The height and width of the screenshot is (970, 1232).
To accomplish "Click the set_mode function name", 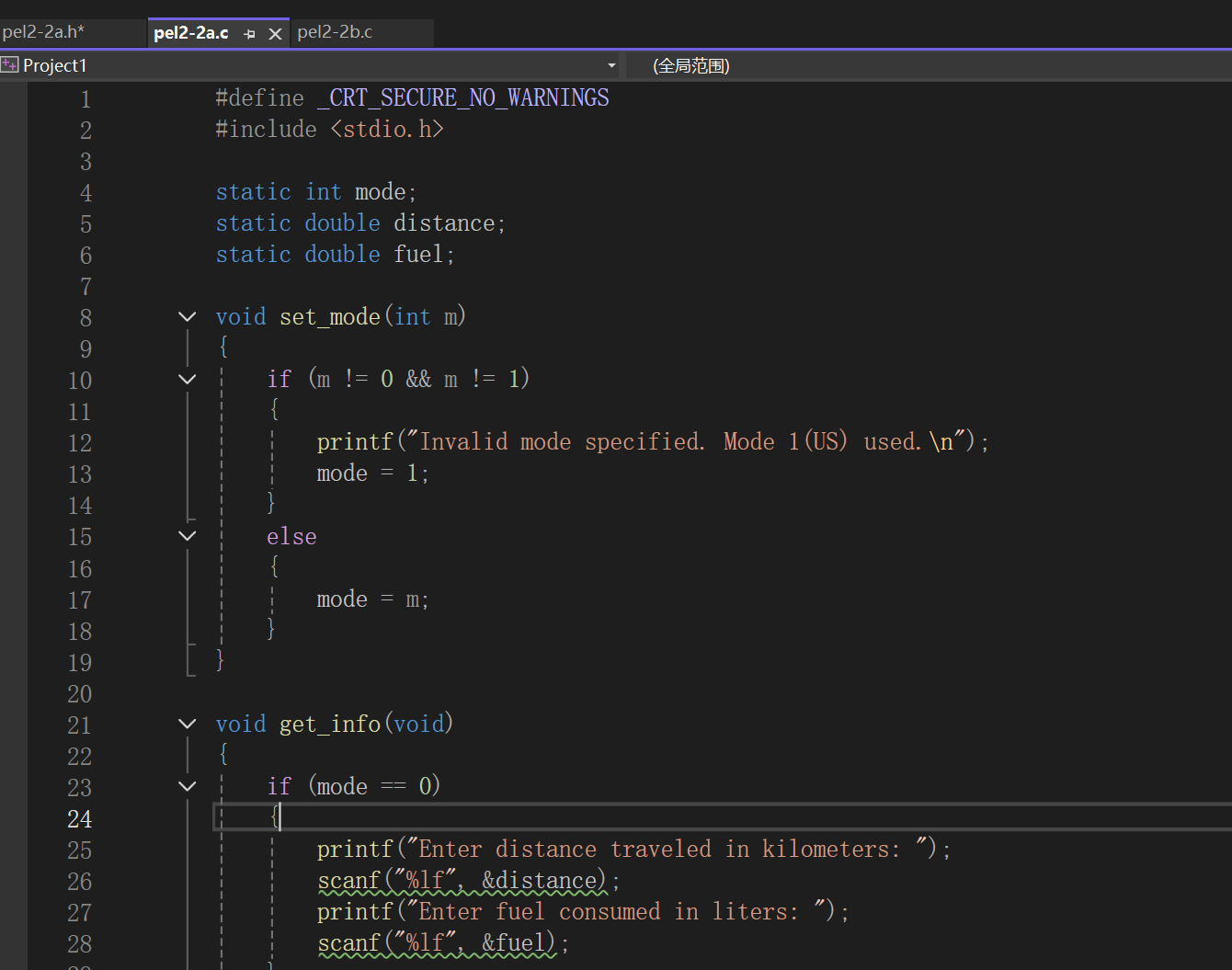I will (x=330, y=317).
